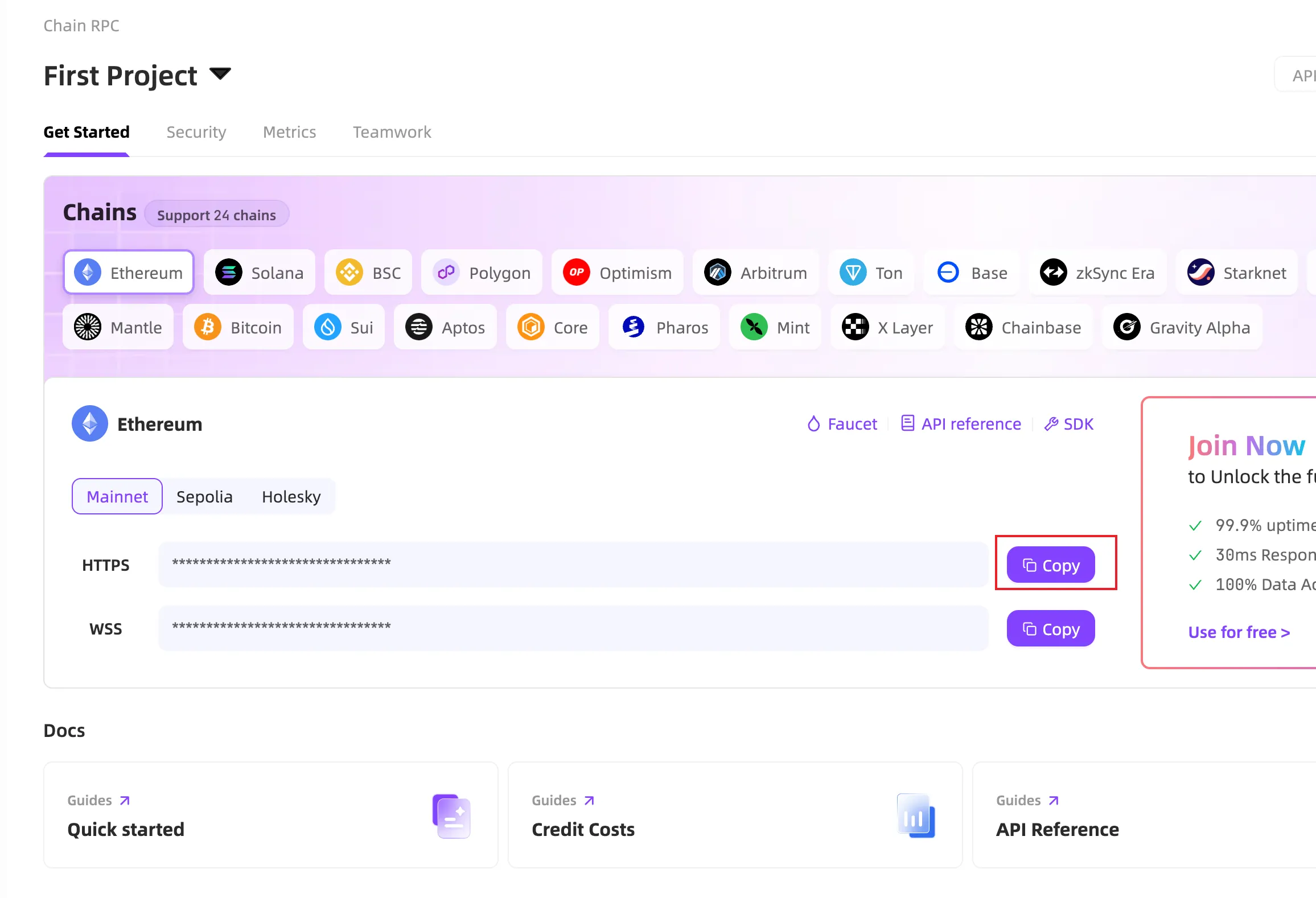Image resolution: width=1316 pixels, height=898 pixels.
Task: Open the First Project dropdown arrow
Action: point(220,74)
